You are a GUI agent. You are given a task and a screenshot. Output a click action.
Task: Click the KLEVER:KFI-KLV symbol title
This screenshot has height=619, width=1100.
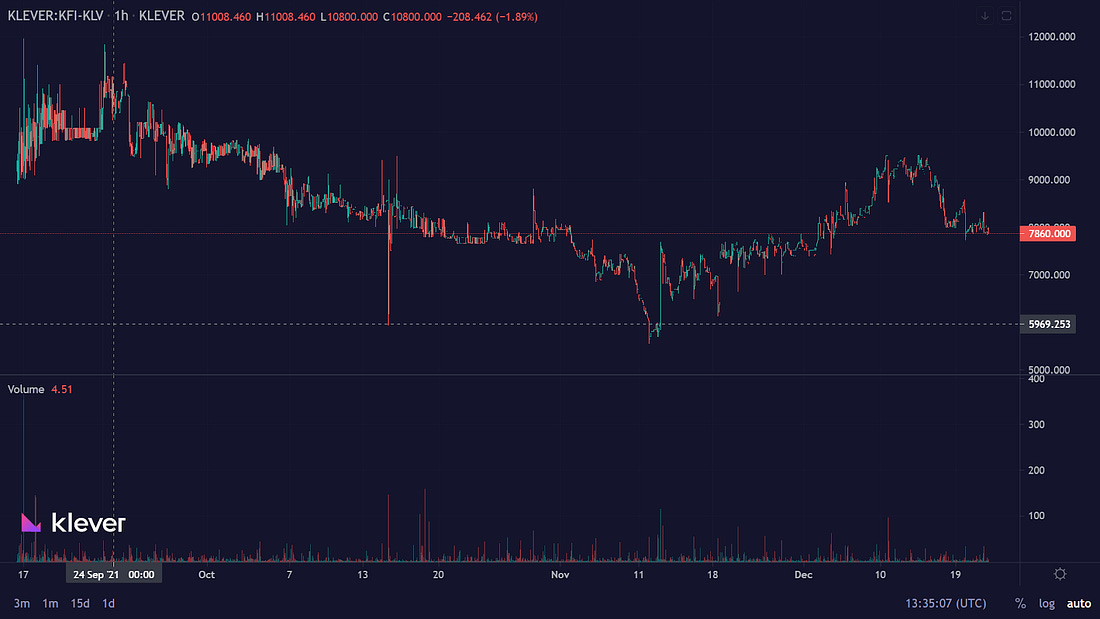(55, 16)
